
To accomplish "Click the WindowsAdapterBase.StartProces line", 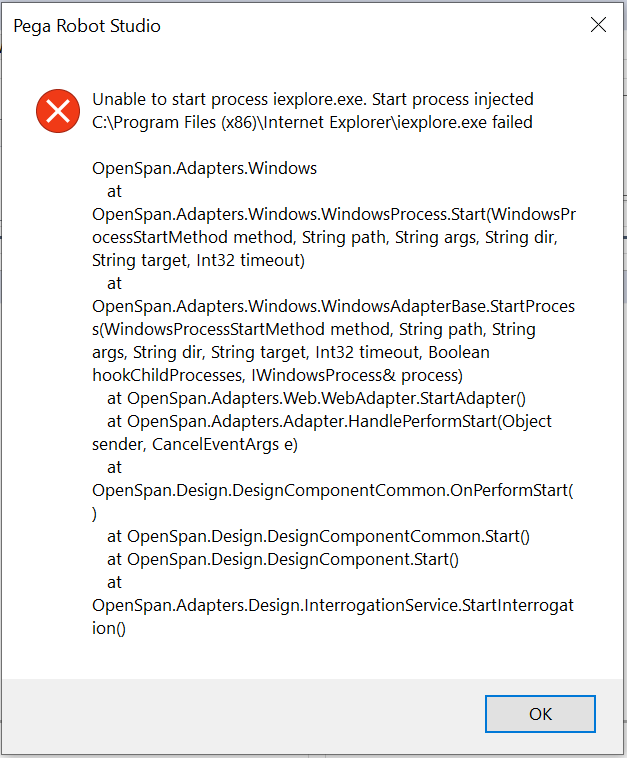I will tap(334, 306).
